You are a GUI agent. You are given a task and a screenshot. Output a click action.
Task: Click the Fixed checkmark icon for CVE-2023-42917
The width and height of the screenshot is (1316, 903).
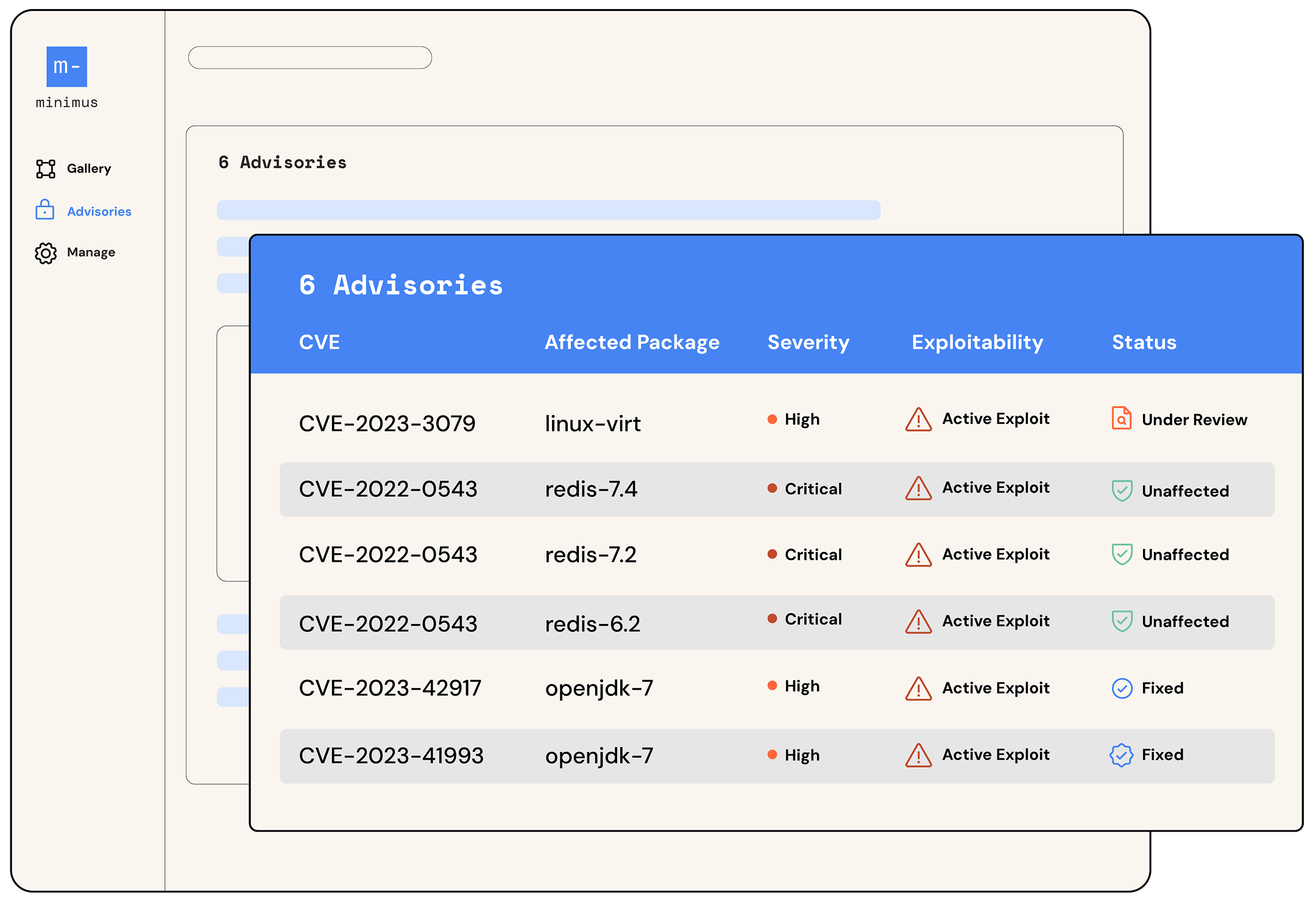1122,688
